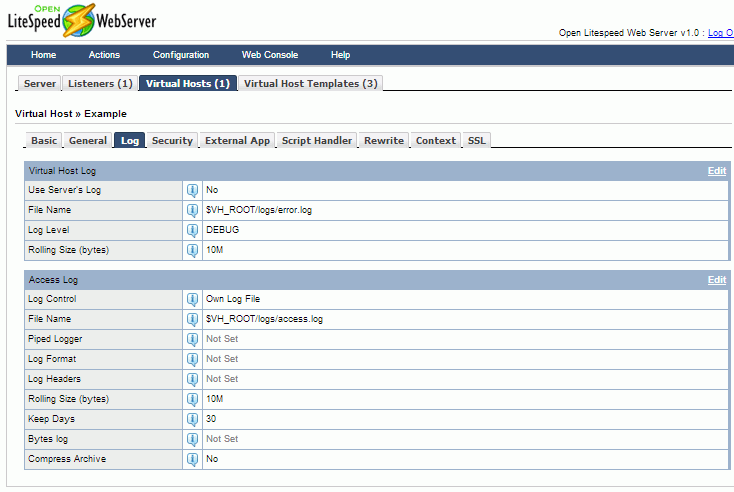Show help for Virtual Host Log Rolling Size

[192, 250]
